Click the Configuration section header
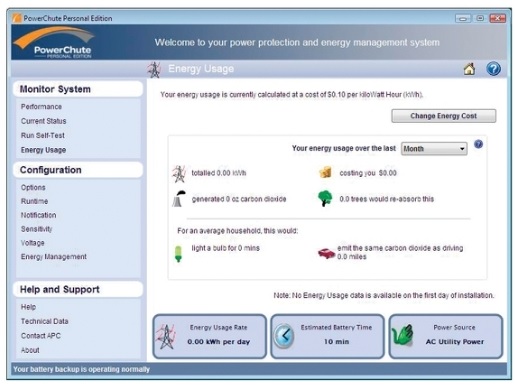This screenshot has height=387, width=515. 78,170
